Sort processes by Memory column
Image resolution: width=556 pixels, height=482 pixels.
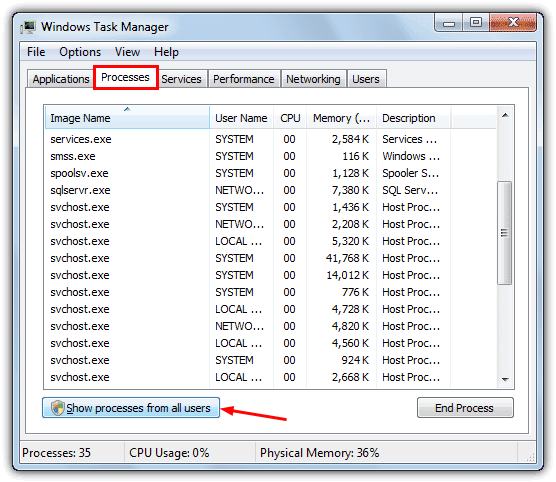[x=341, y=118]
